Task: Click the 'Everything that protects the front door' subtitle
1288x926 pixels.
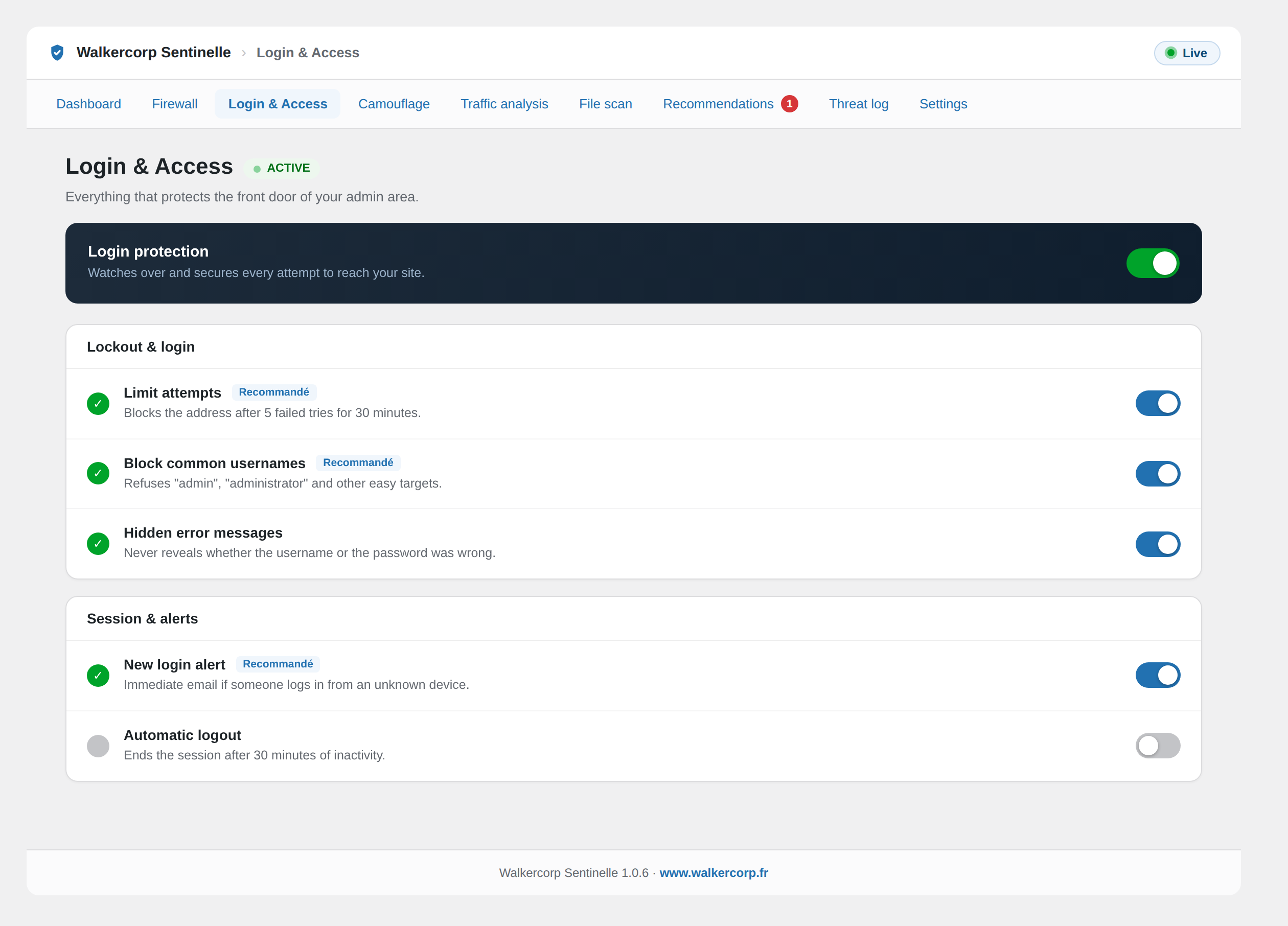Action: 242,197
